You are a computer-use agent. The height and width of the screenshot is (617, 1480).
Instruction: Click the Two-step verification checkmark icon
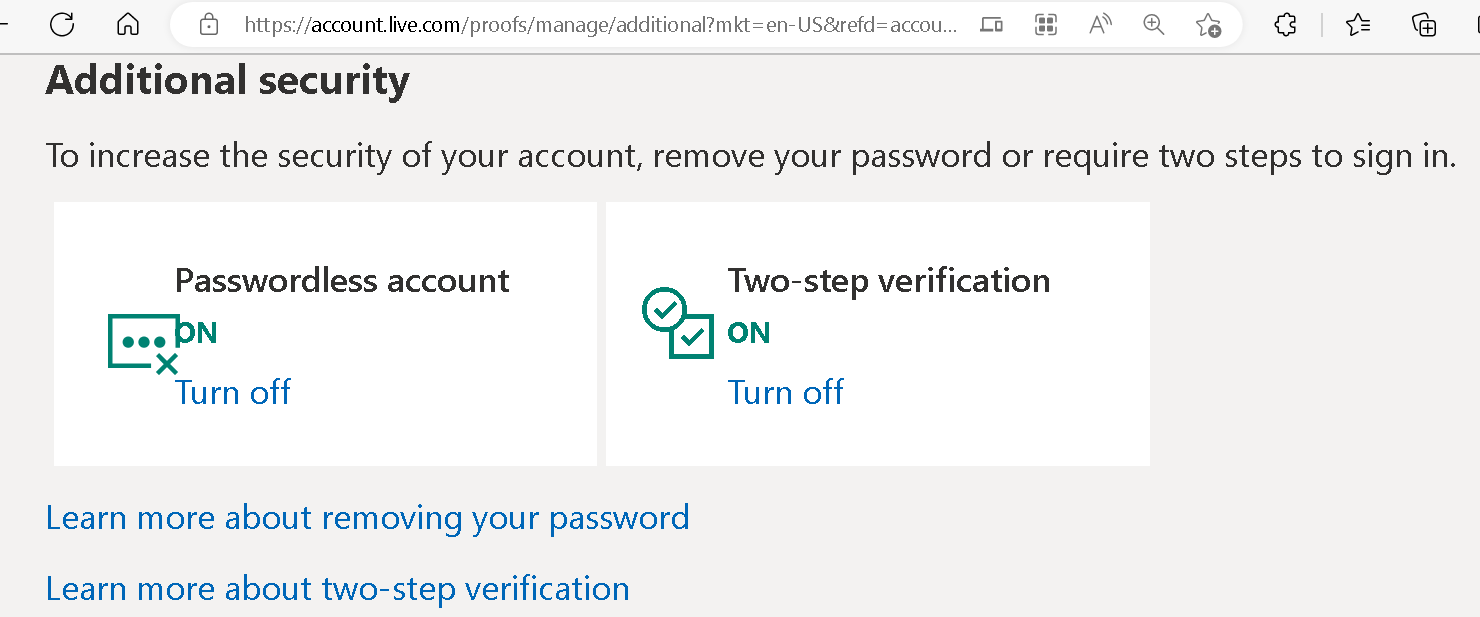677,322
